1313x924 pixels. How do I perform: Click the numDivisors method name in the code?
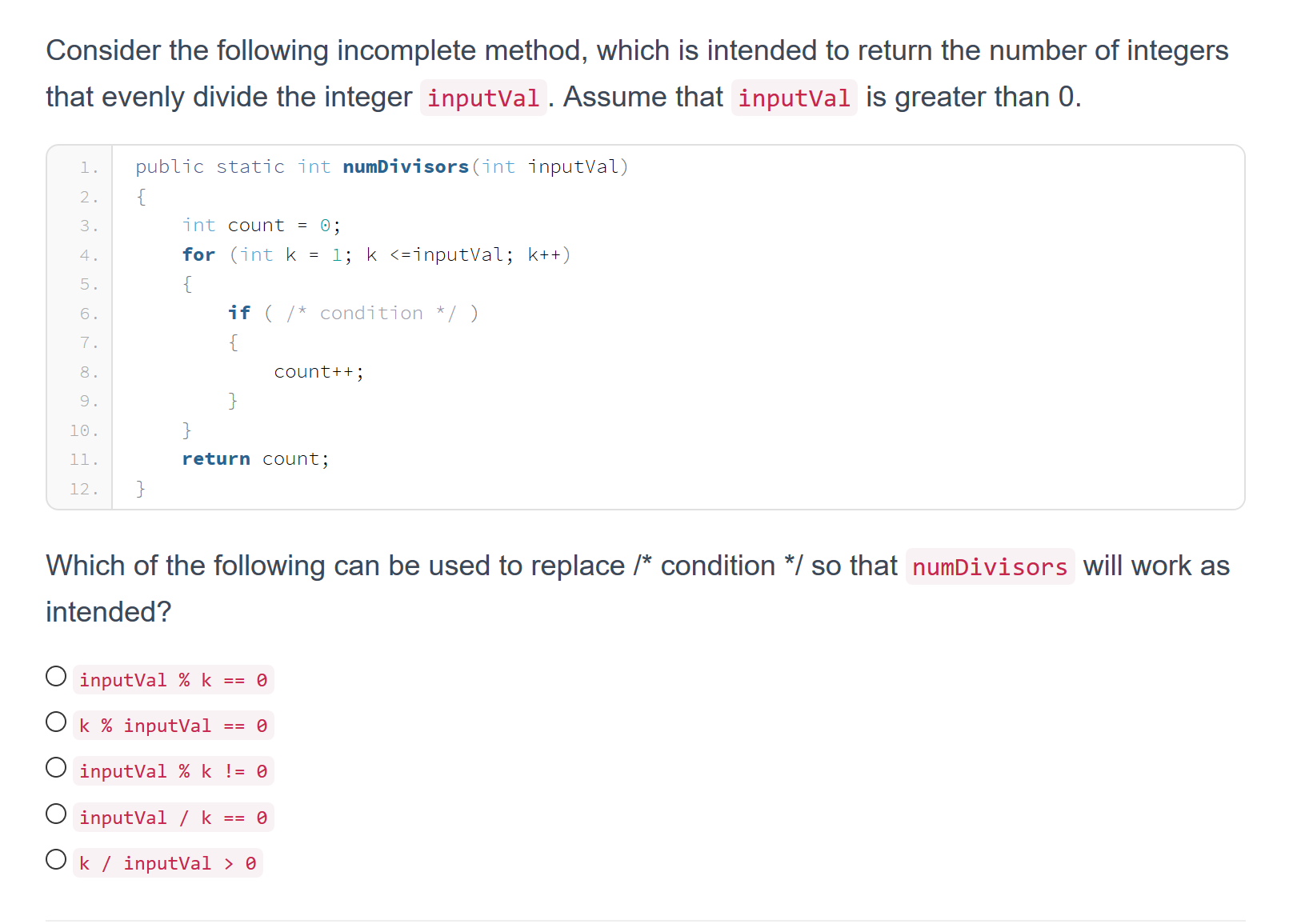(x=406, y=166)
